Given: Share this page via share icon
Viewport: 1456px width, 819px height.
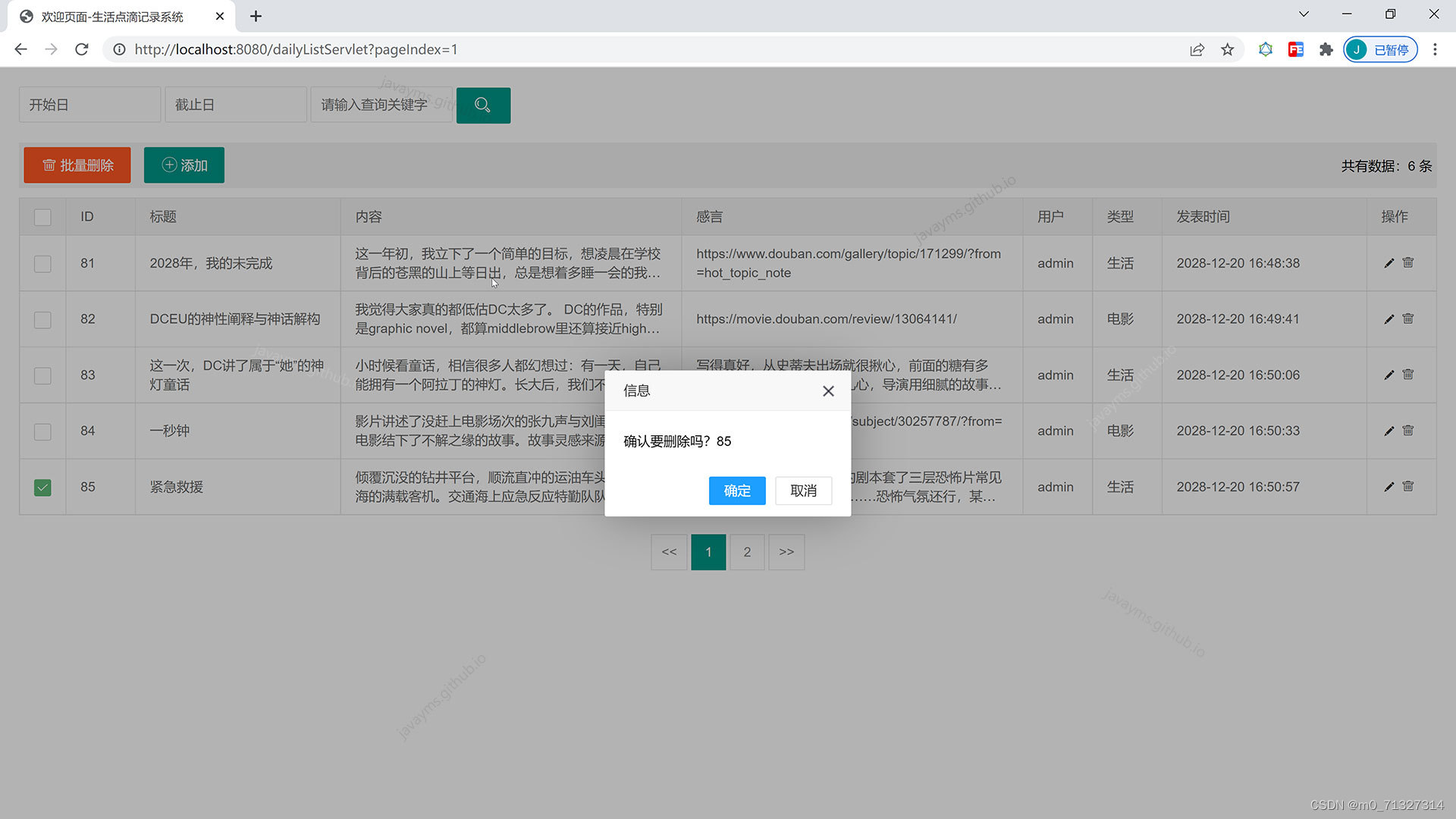Looking at the screenshot, I should 1197,49.
